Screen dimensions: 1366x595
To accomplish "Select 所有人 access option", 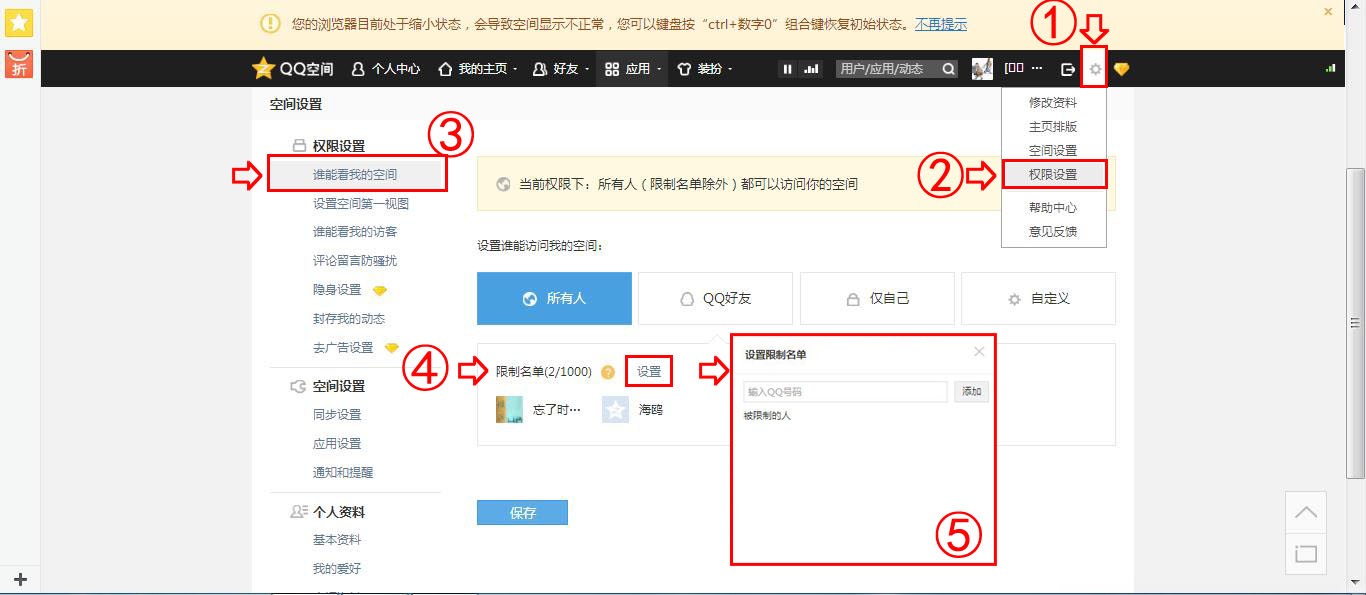I will click(x=554, y=298).
